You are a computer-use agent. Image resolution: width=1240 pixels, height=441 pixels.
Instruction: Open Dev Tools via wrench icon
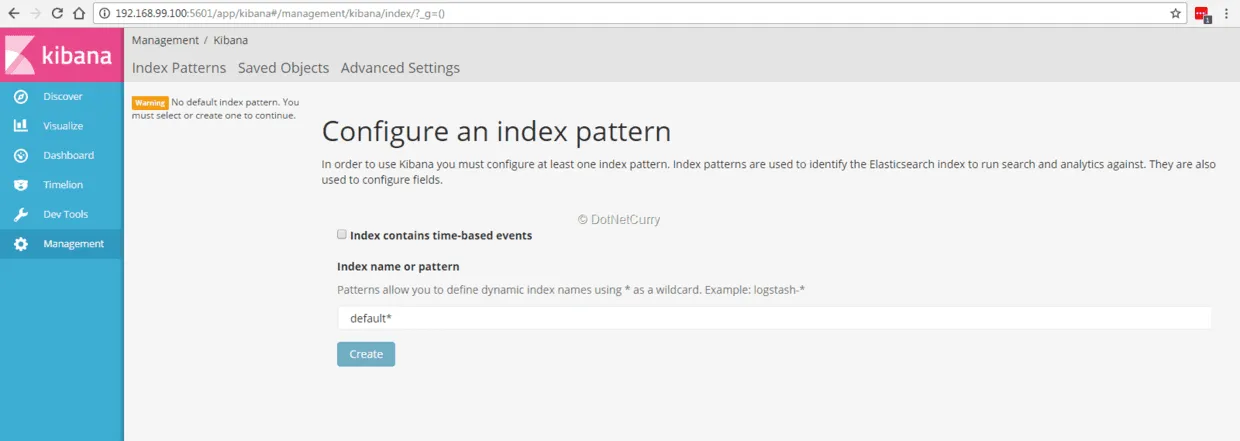pyautogui.click(x=21, y=215)
